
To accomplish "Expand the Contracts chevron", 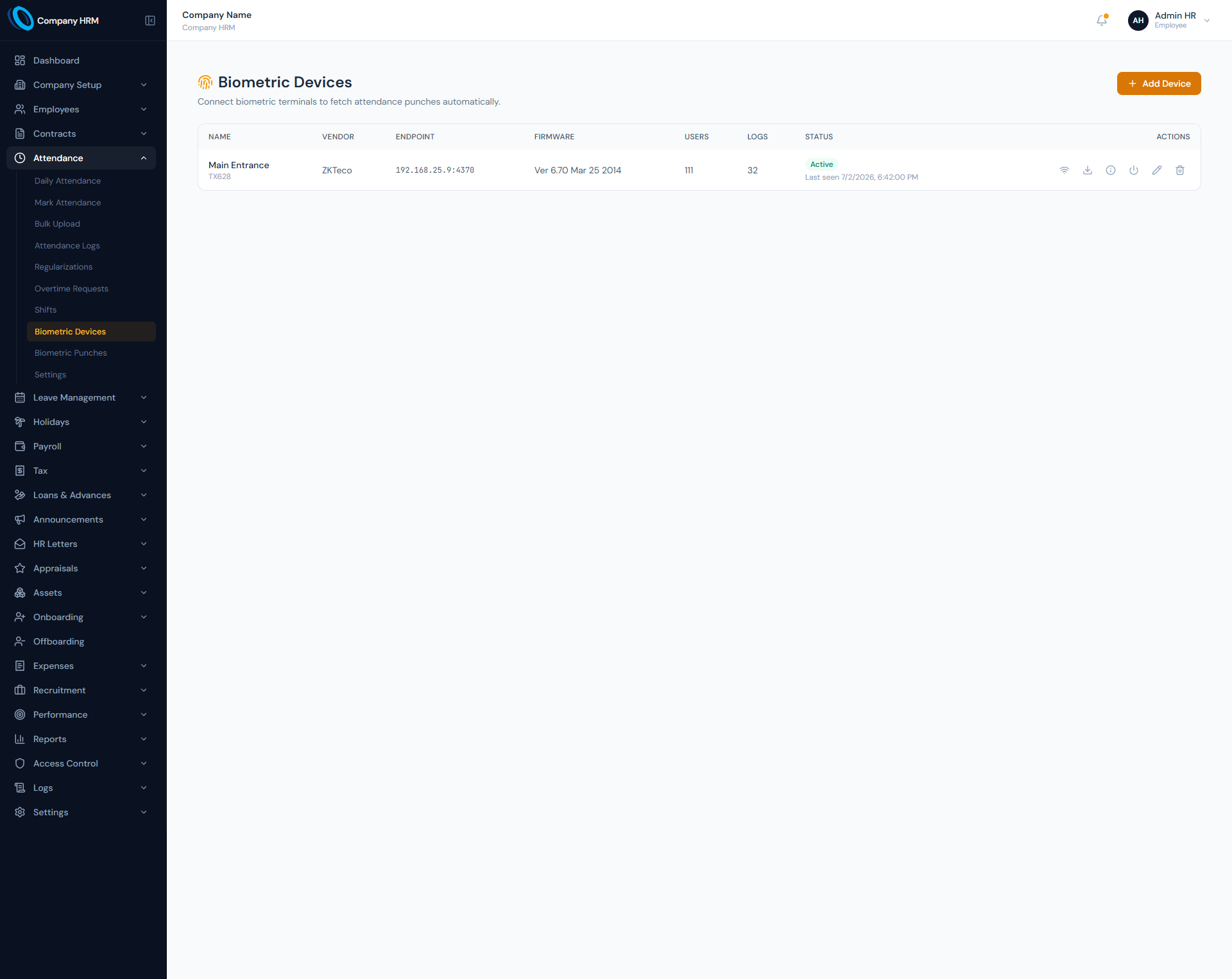I will [x=144, y=134].
